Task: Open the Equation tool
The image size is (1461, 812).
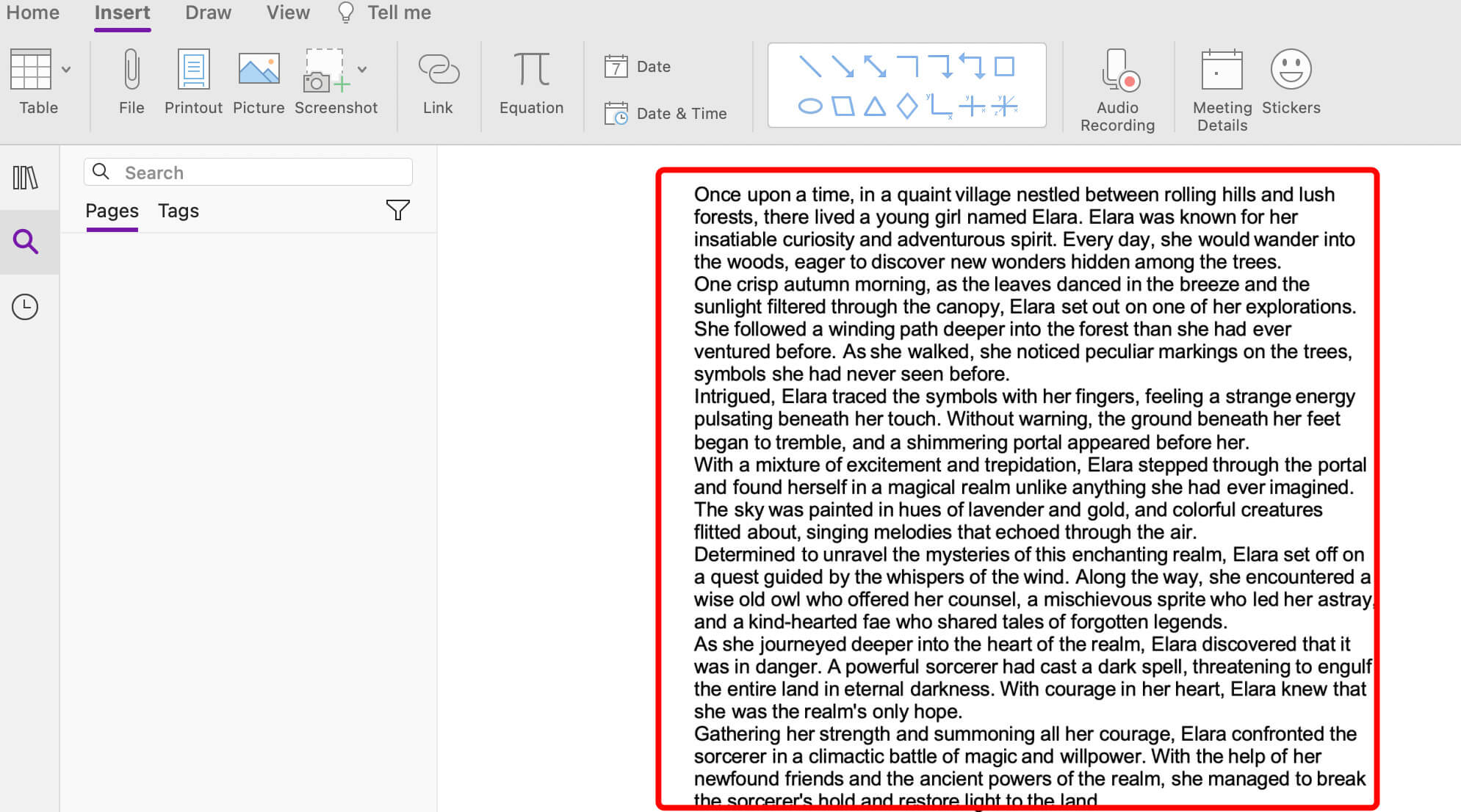Action: [531, 81]
